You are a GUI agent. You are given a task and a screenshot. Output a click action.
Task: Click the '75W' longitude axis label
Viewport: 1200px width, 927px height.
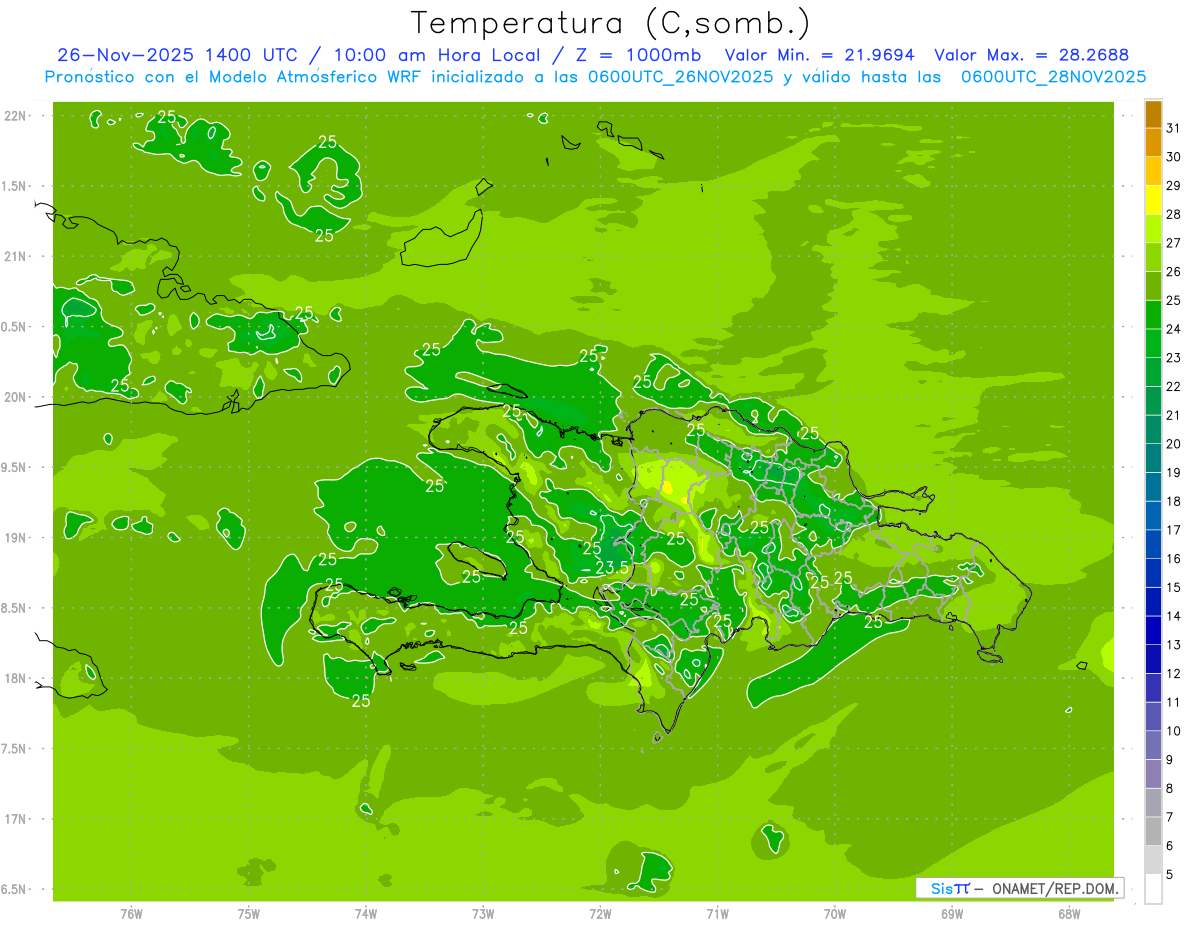coord(249,914)
